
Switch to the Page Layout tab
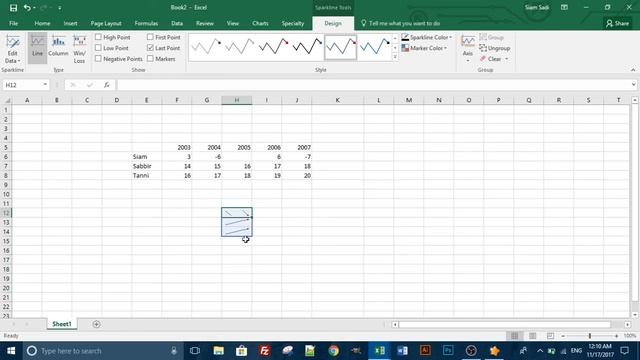point(106,23)
